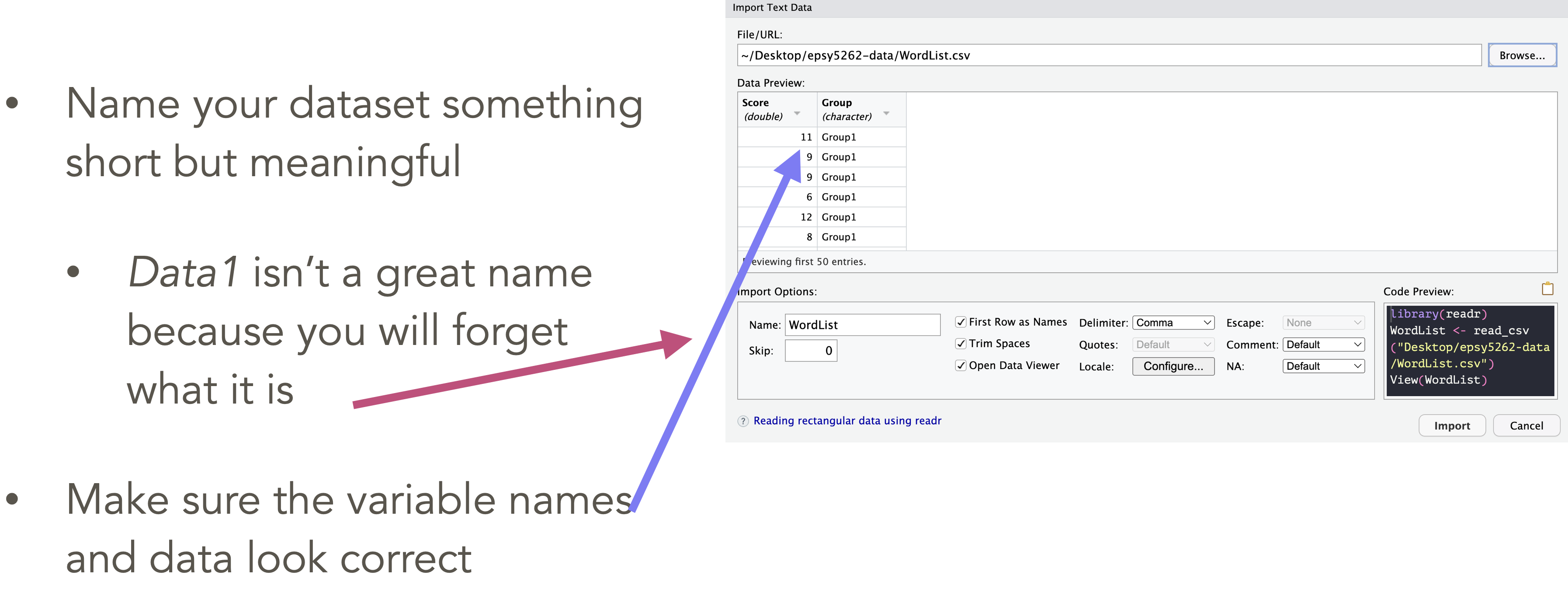The image size is (1568, 592).
Task: Uncheck First Row as Names
Action: tap(961, 322)
